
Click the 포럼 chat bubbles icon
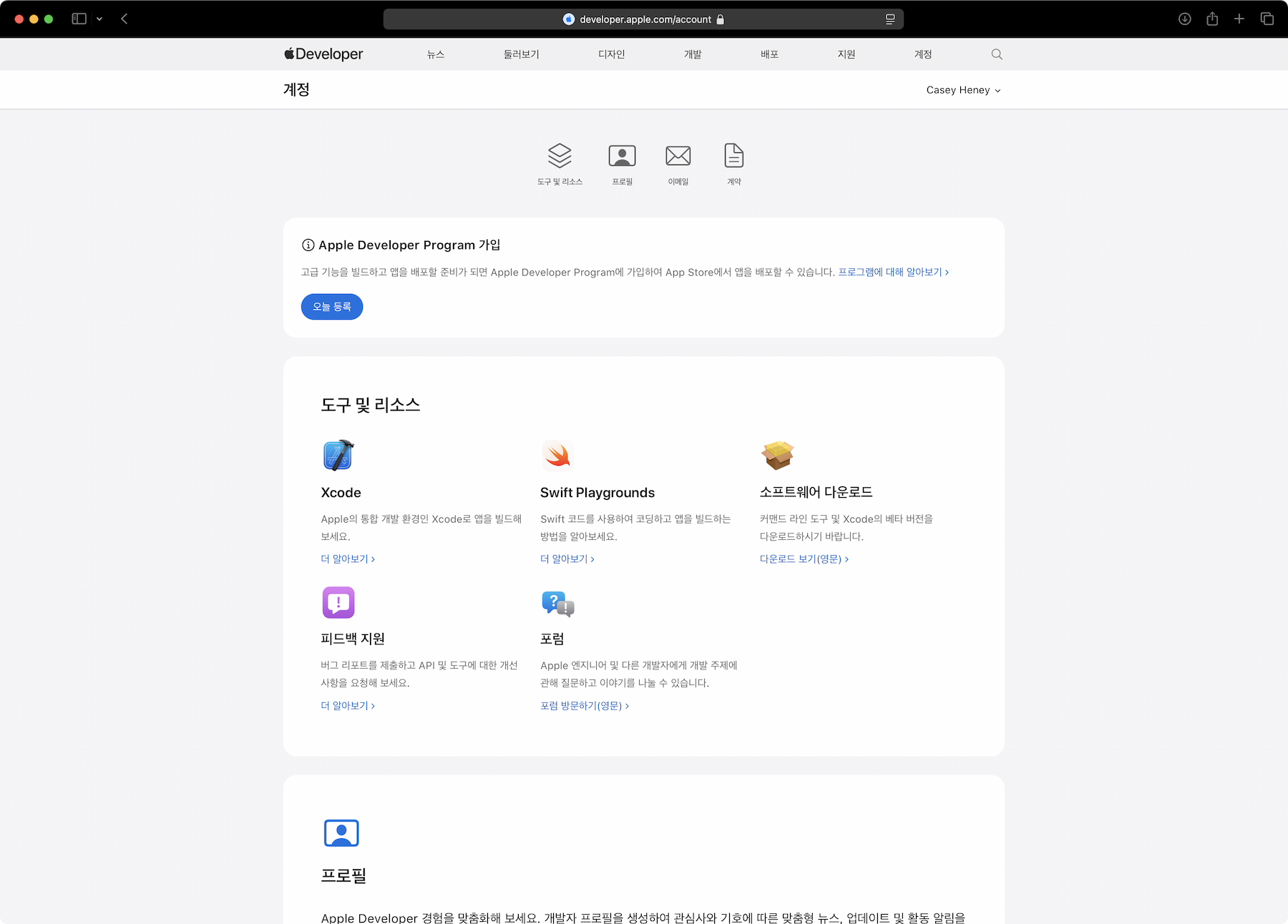coord(557,604)
